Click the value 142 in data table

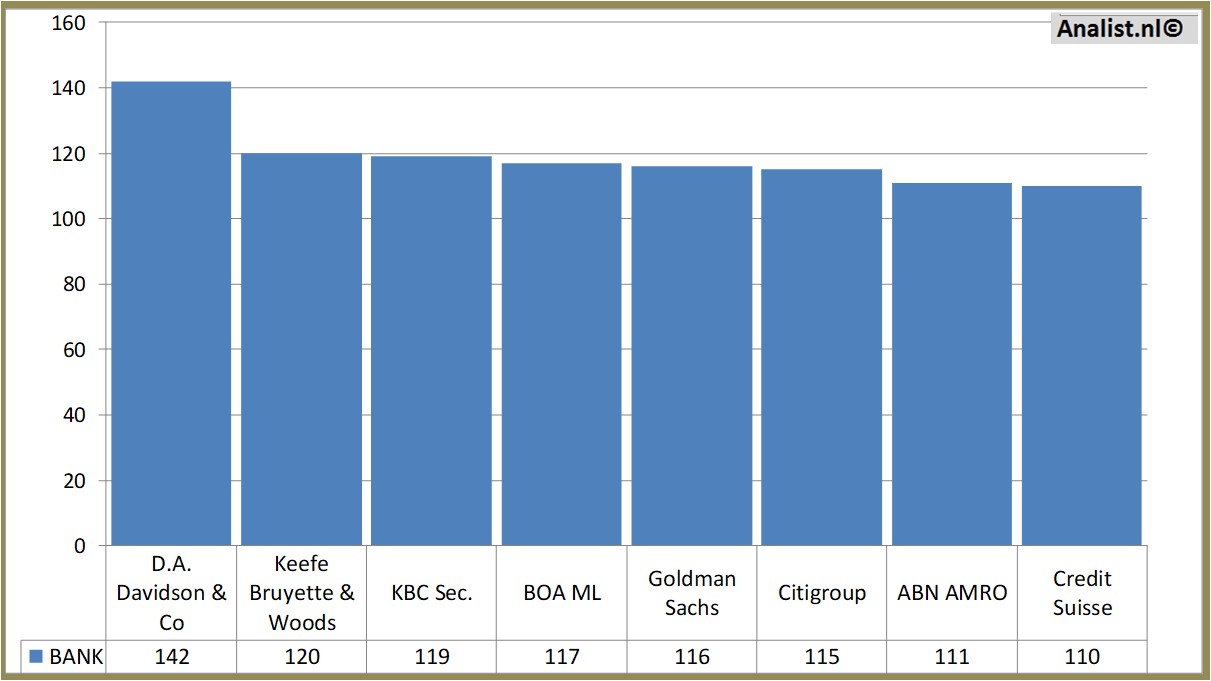171,657
